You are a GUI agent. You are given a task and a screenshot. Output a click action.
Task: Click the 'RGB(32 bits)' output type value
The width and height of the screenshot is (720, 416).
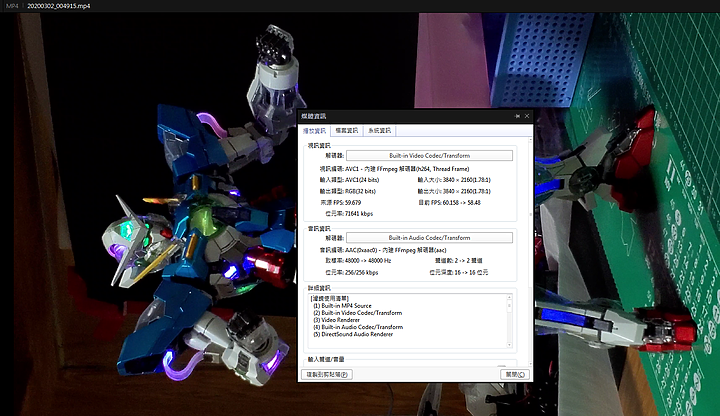tap(360, 191)
